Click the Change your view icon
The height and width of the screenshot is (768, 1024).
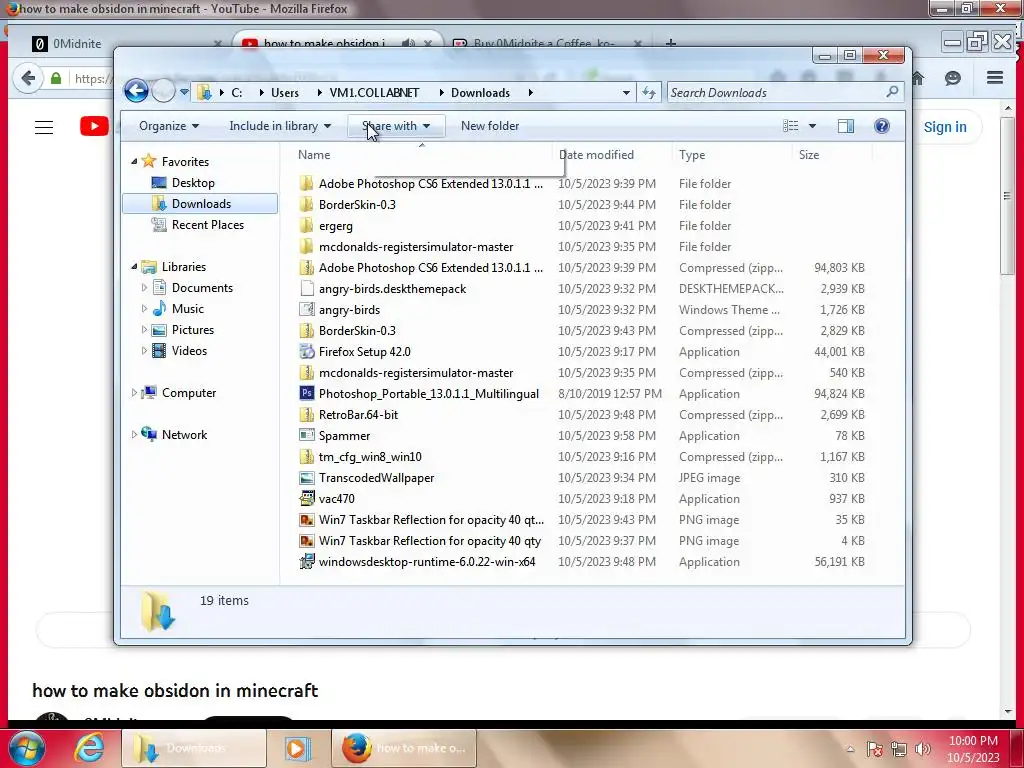(790, 126)
